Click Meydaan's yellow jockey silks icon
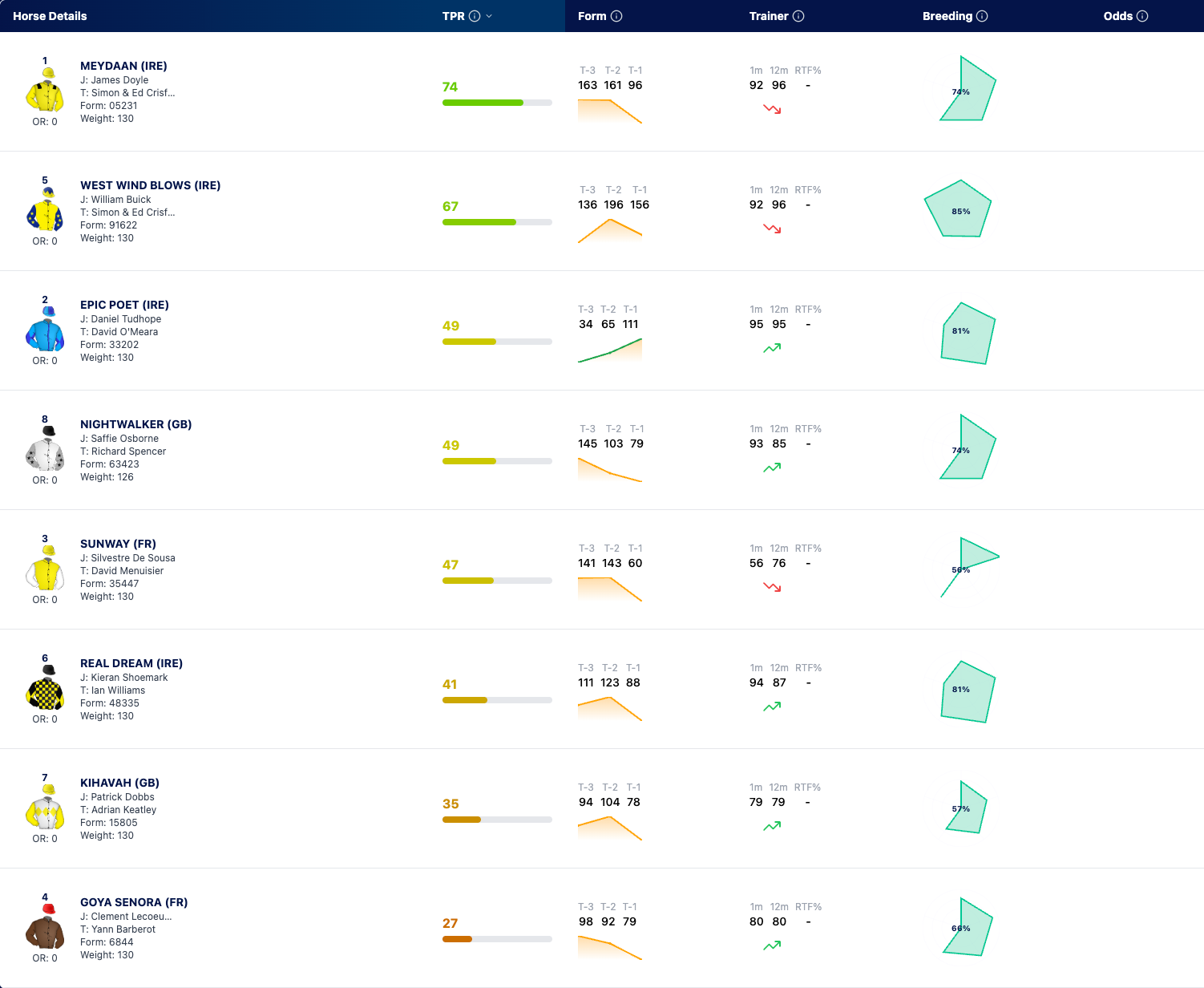The width and height of the screenshot is (1204, 988). 45,91
